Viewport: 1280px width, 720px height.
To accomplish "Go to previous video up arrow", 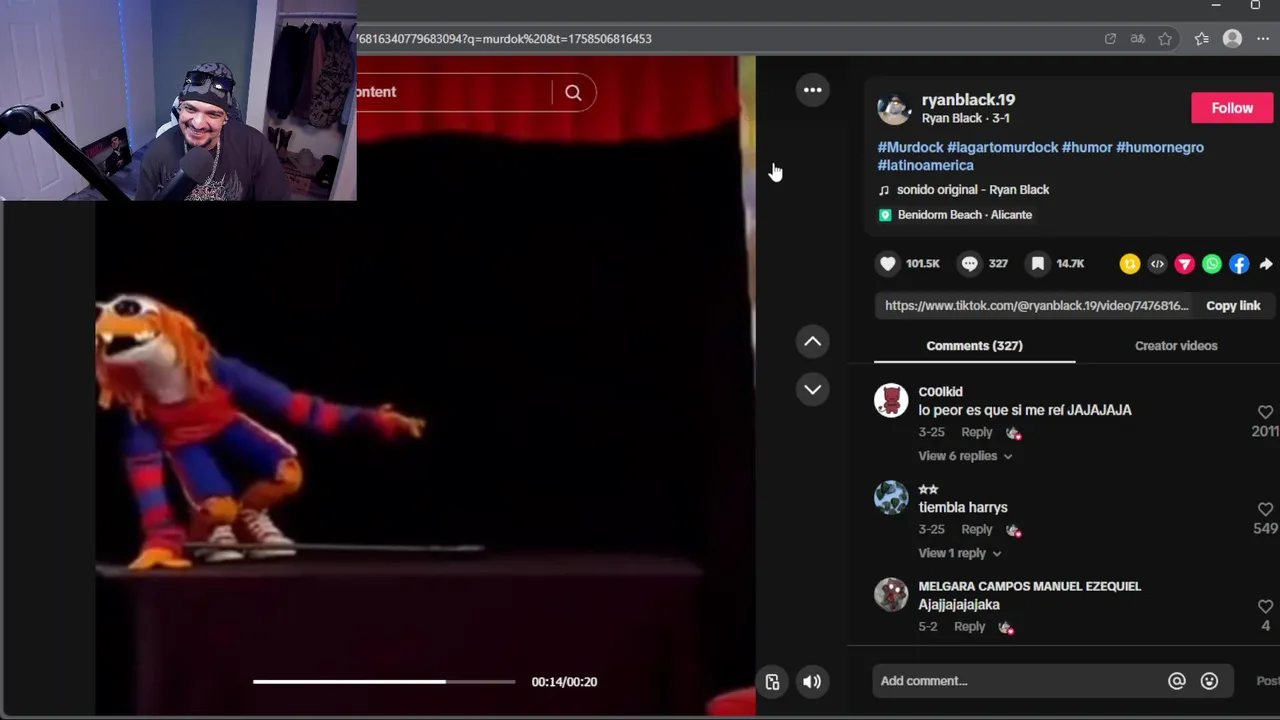I will coord(813,342).
